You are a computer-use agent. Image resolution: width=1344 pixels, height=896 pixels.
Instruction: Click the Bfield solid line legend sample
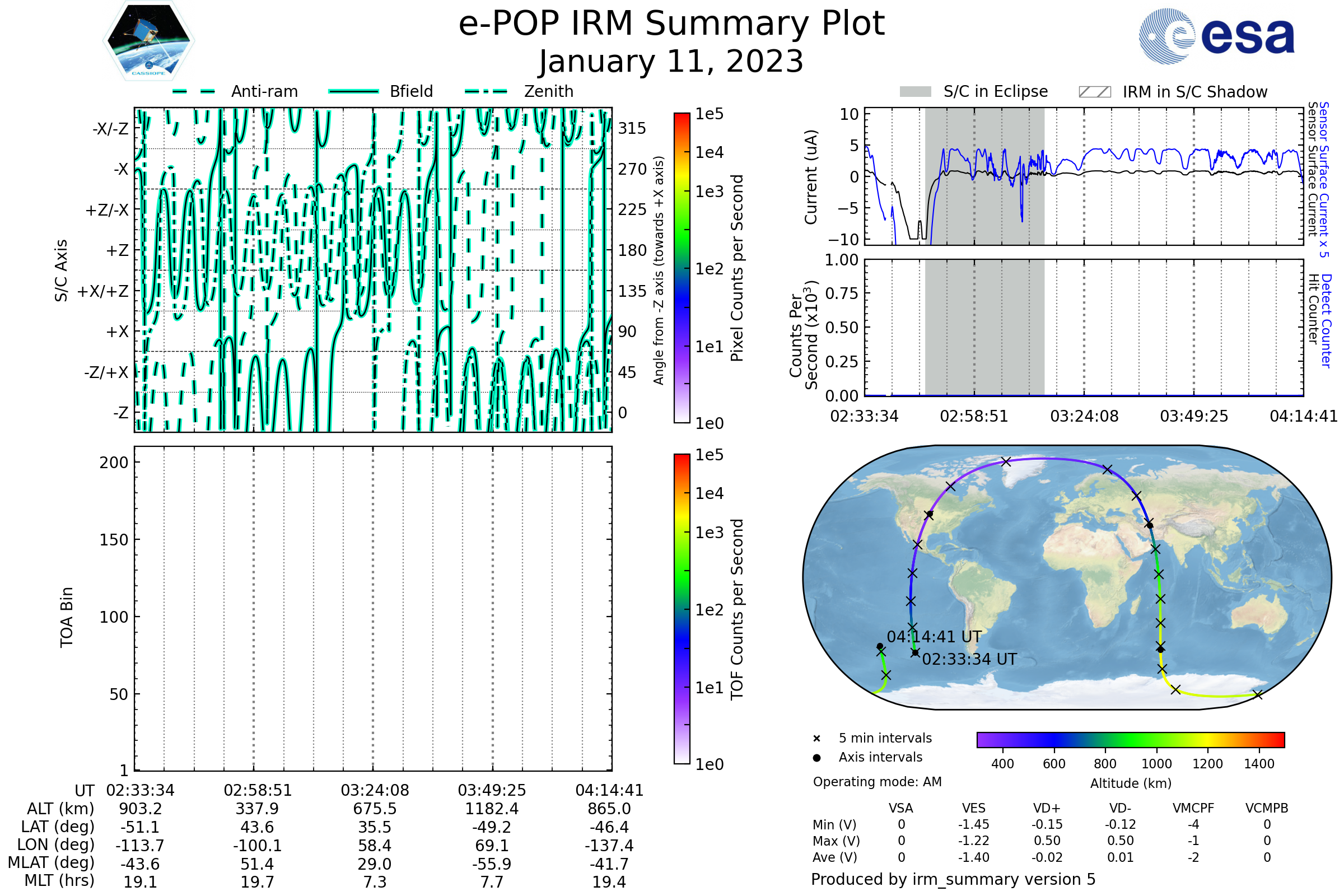[353, 91]
